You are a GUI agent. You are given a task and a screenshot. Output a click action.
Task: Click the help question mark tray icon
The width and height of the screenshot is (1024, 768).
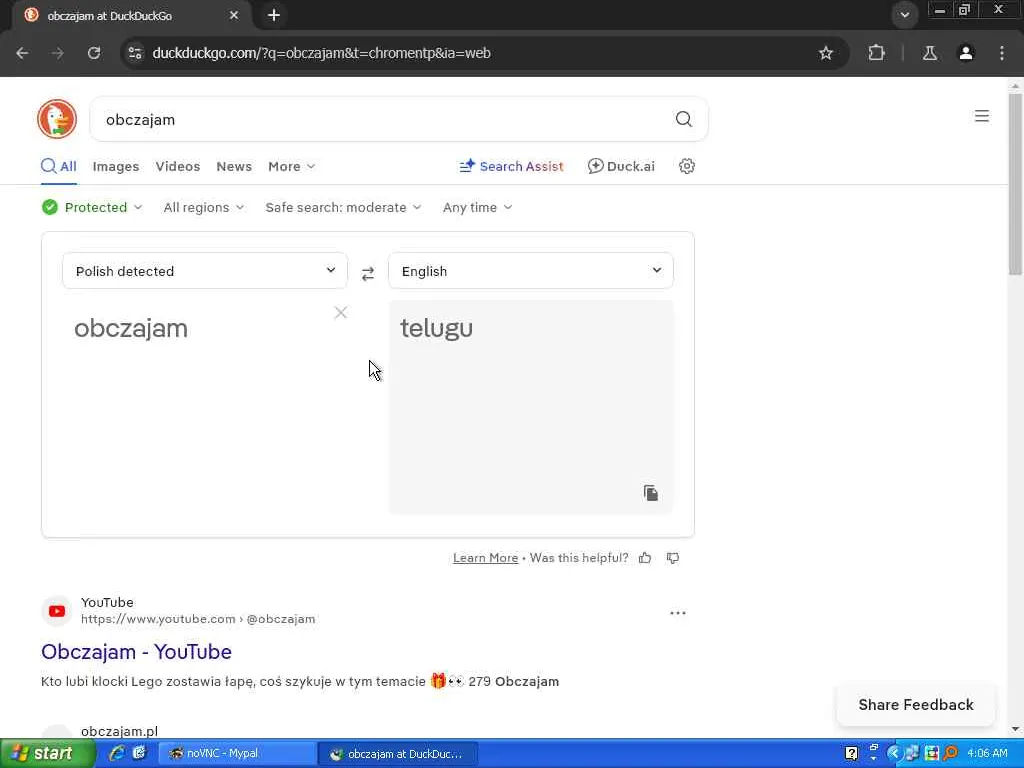(851, 753)
